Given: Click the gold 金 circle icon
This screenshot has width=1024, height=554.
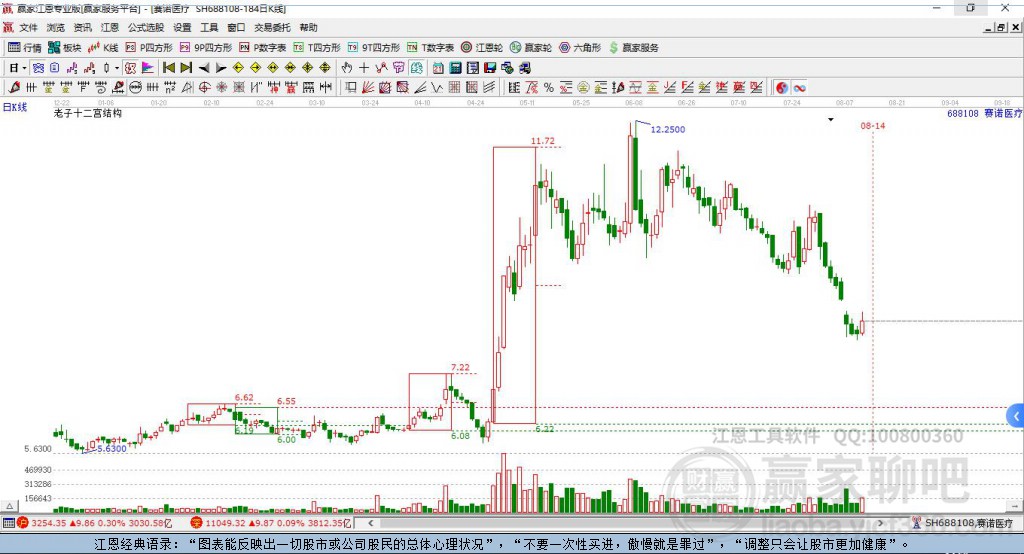Looking at the screenshot, I should tap(583, 88).
